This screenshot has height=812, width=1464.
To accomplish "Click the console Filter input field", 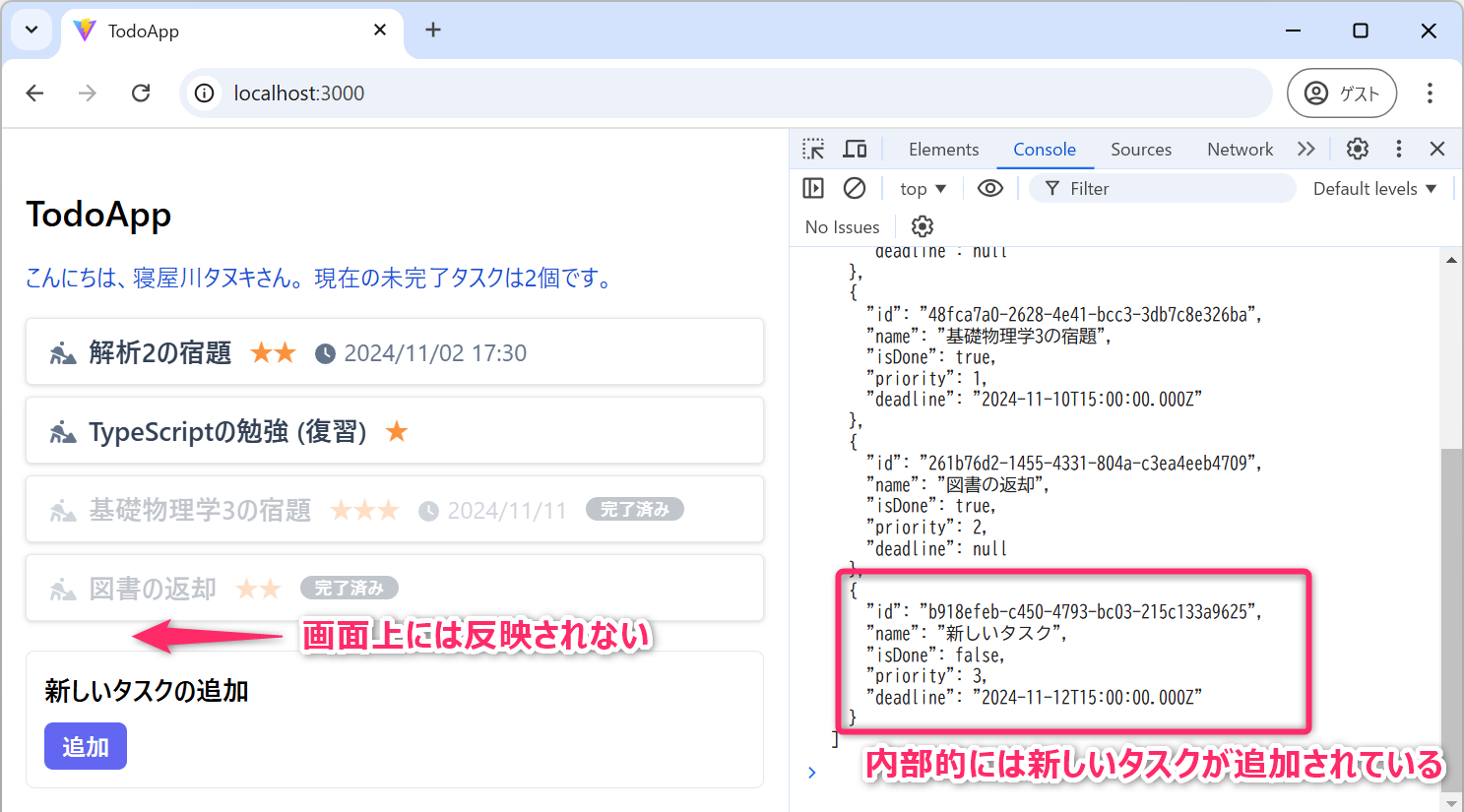I will click(1172, 188).
